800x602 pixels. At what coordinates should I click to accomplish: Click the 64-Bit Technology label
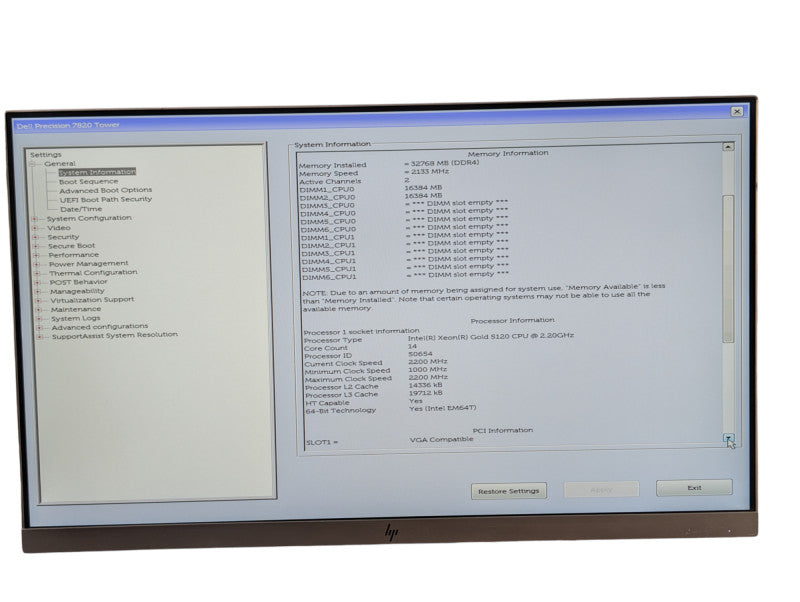[340, 411]
